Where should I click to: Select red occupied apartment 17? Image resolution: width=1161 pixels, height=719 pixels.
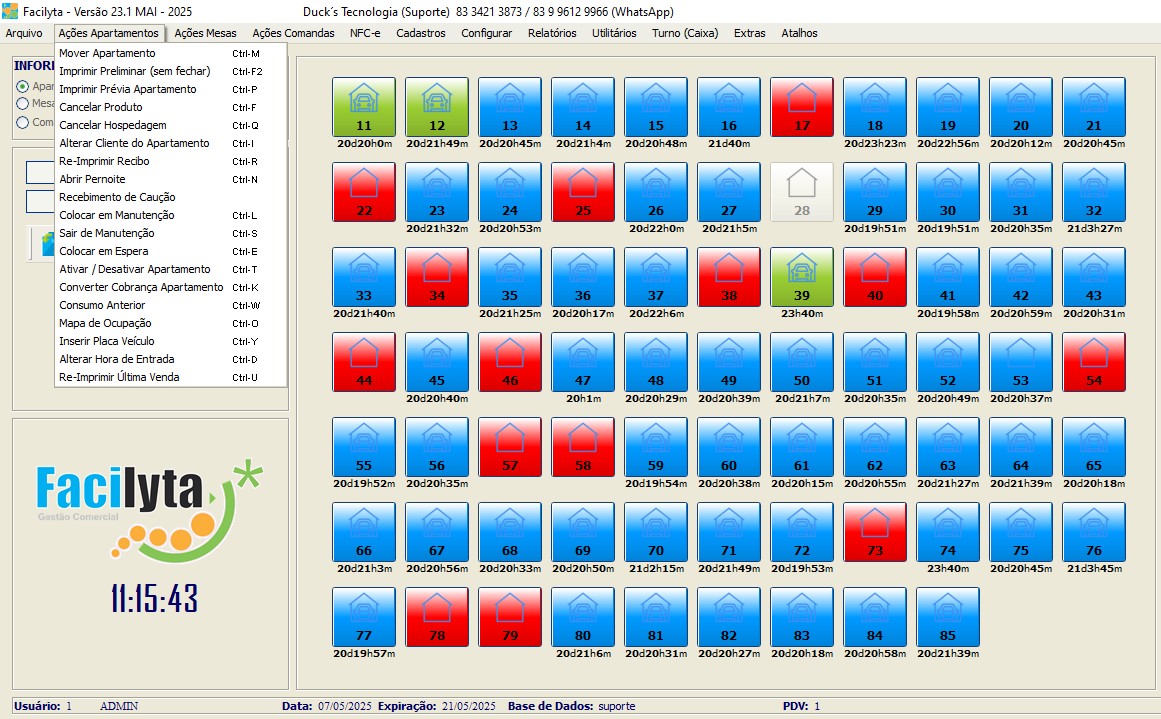(802, 107)
